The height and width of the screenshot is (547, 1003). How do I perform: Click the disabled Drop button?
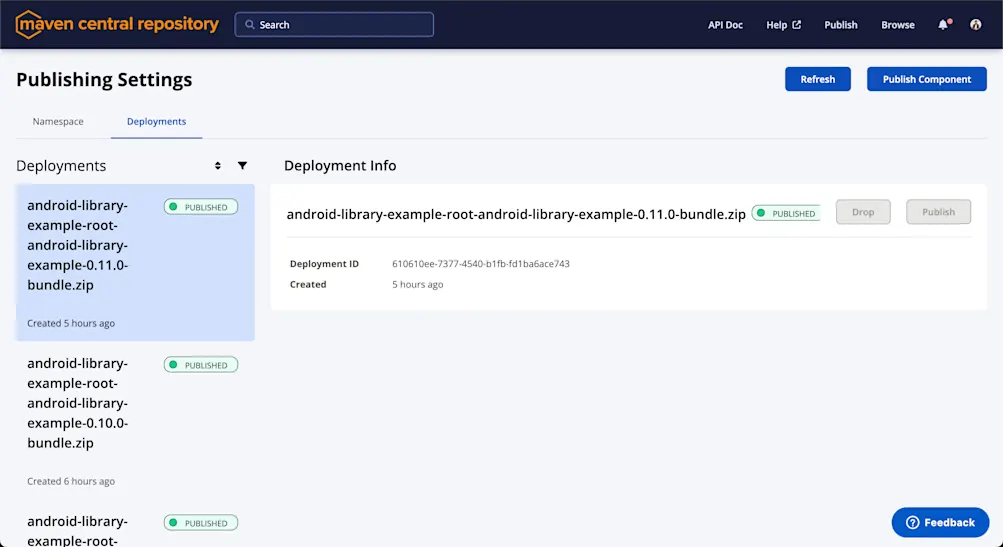point(863,212)
